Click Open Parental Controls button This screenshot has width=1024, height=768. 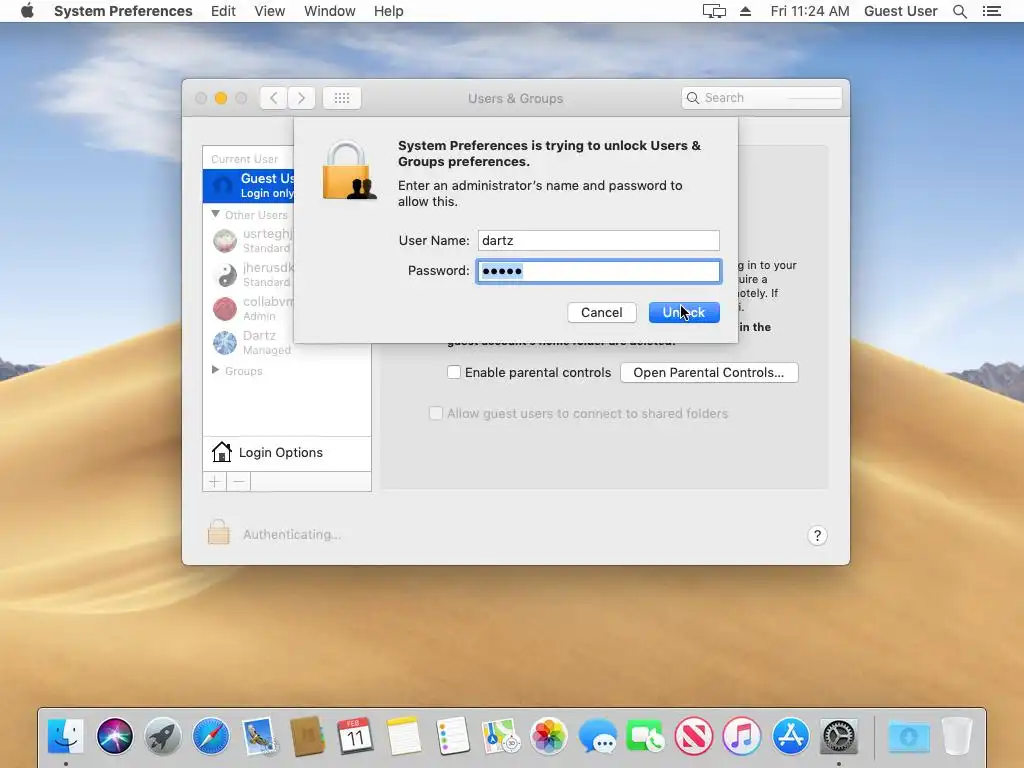709,372
